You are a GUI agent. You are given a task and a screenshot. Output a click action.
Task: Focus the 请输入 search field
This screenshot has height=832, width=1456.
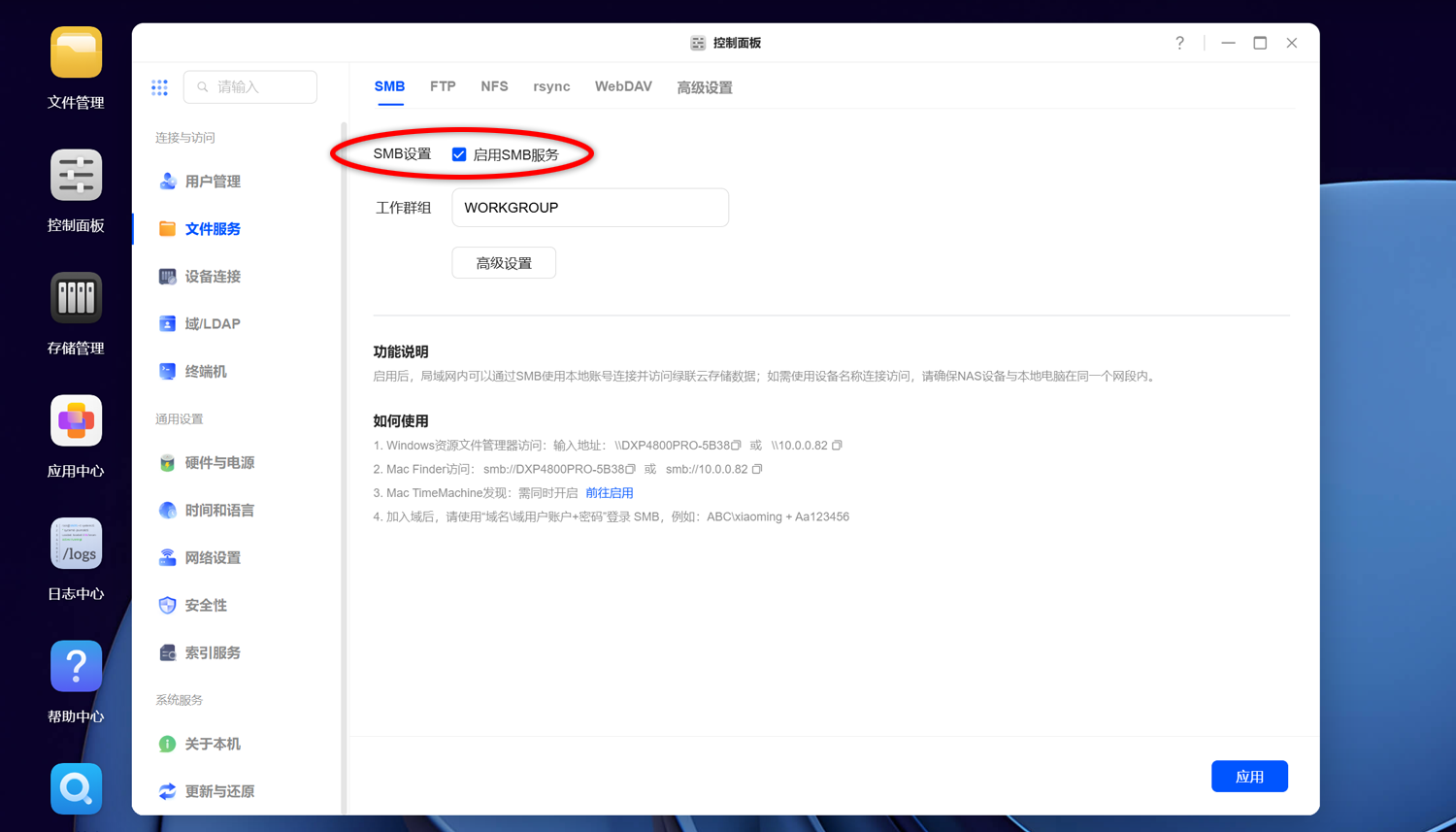tap(250, 87)
